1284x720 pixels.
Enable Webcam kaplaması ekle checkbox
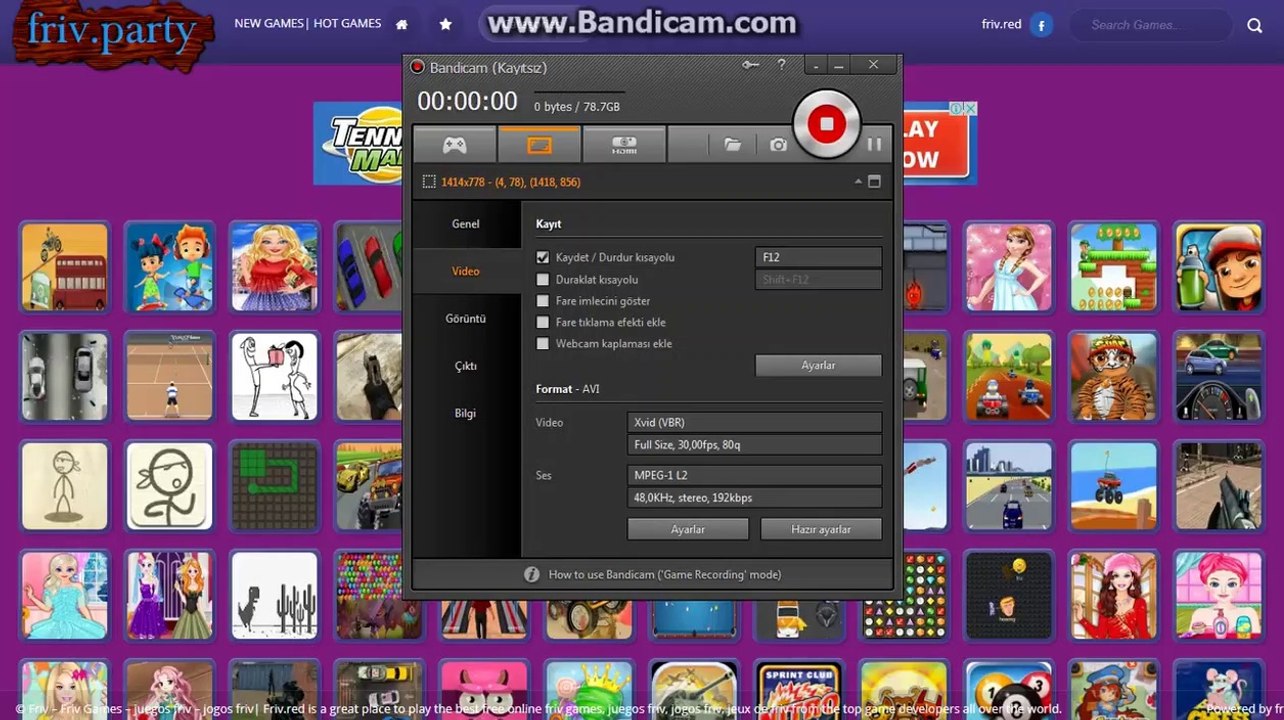click(x=543, y=344)
